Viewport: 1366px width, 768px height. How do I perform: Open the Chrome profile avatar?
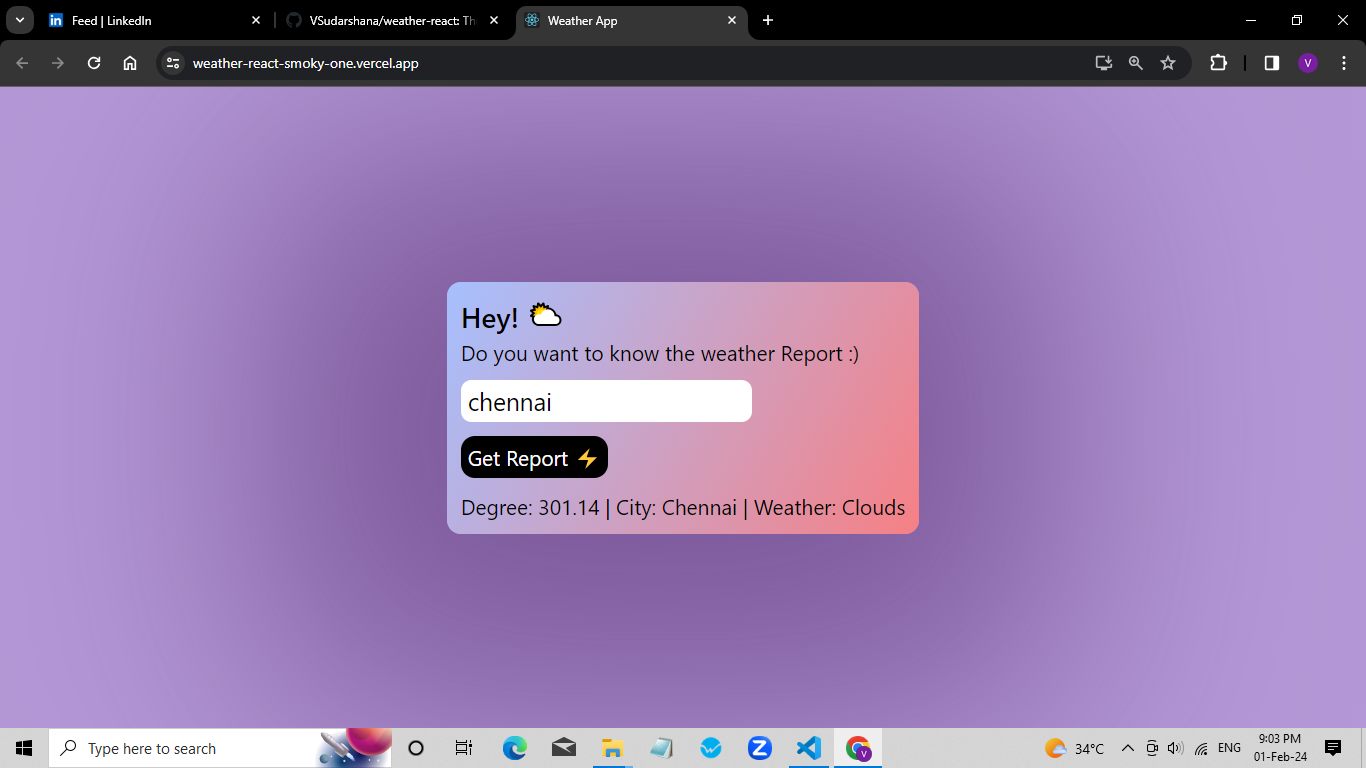pyautogui.click(x=1308, y=63)
